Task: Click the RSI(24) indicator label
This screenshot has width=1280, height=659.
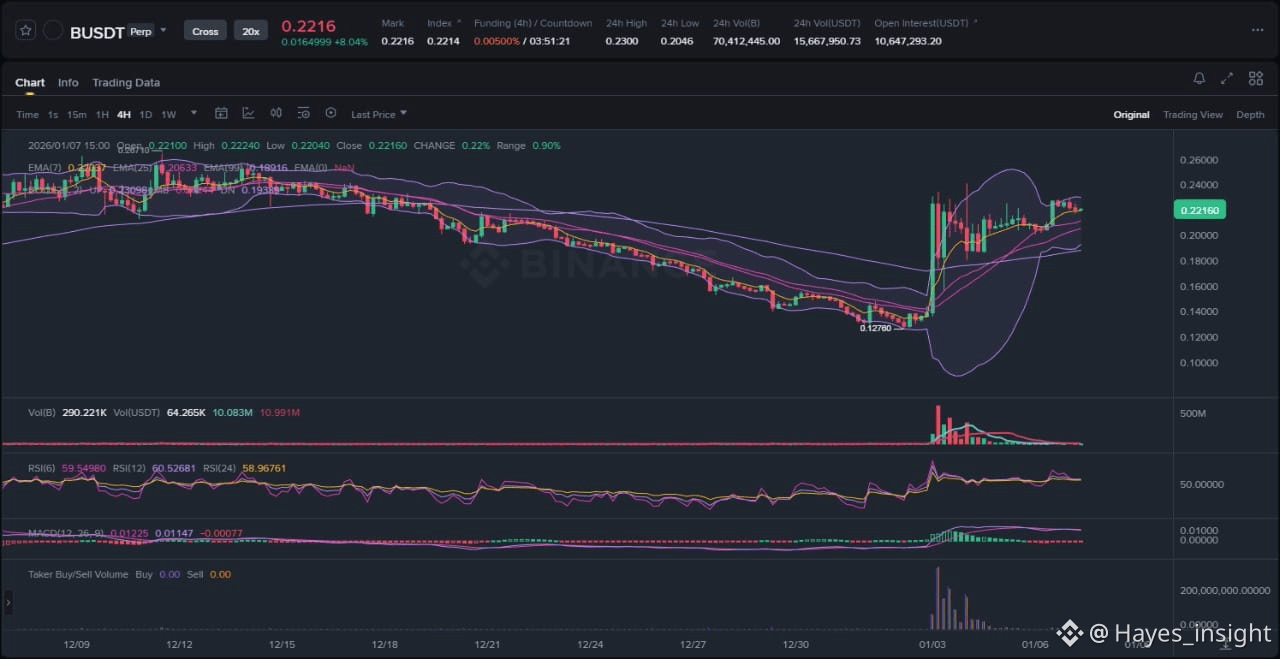Action: [x=221, y=468]
